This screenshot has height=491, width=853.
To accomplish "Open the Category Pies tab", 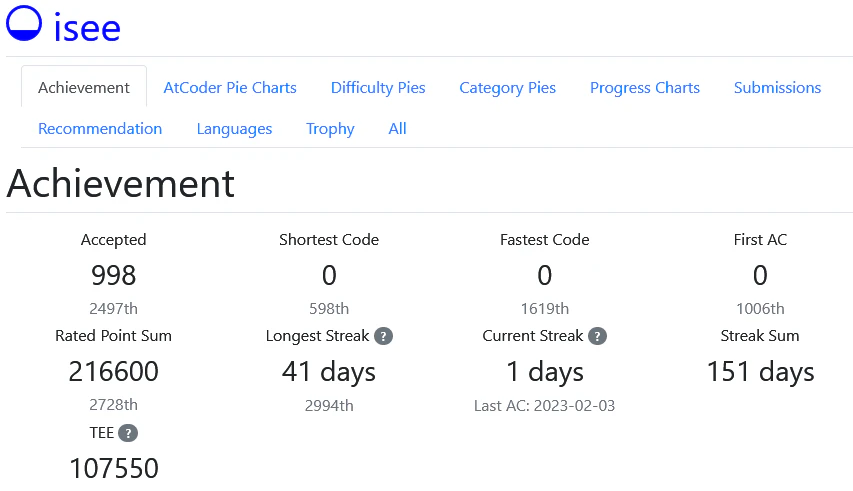I will pyautogui.click(x=508, y=88).
